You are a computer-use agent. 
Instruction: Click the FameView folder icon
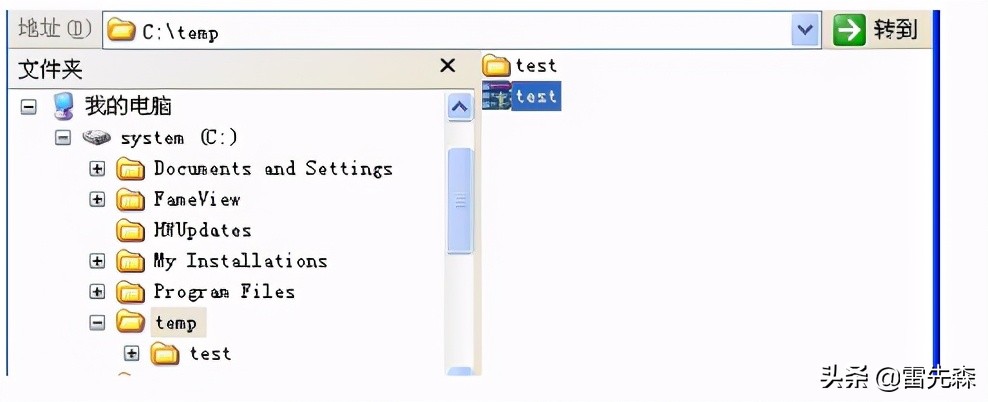[x=131, y=200]
